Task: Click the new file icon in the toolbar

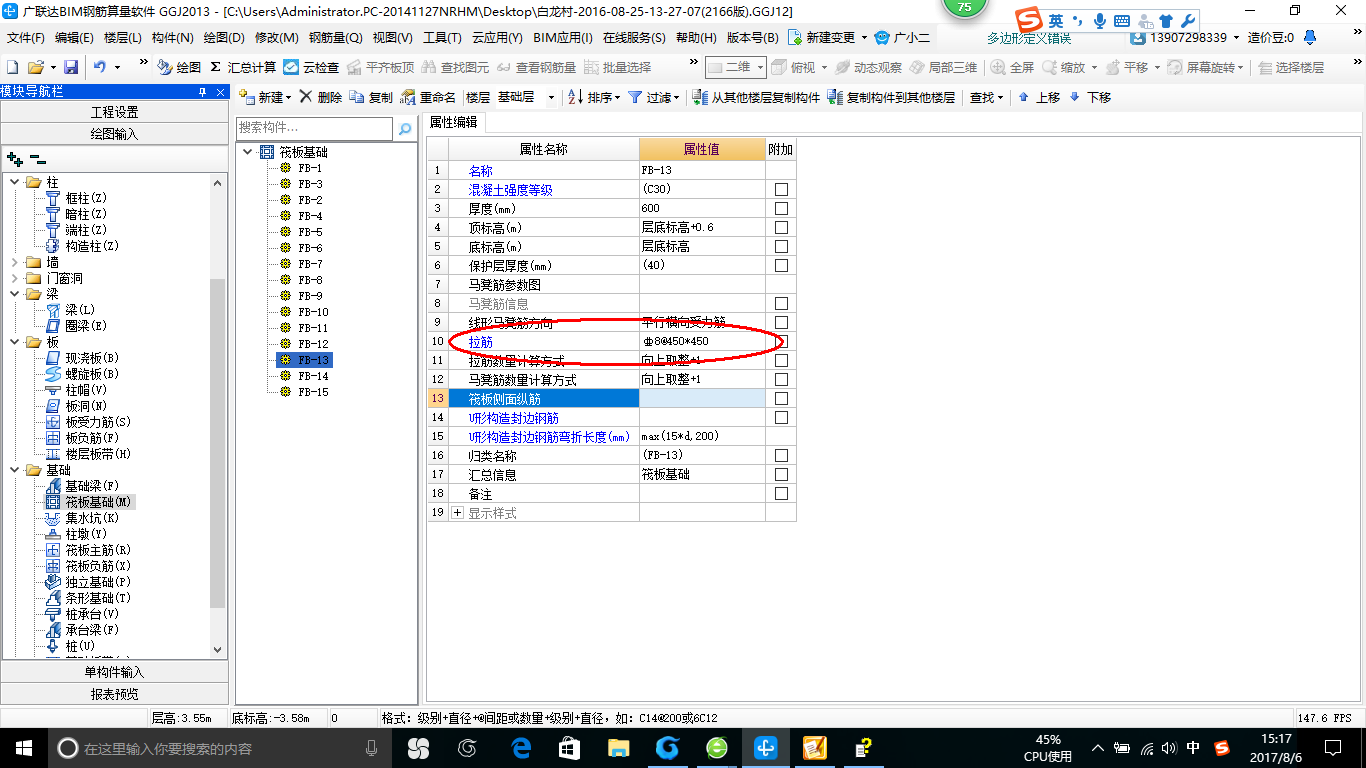Action: (x=12, y=67)
